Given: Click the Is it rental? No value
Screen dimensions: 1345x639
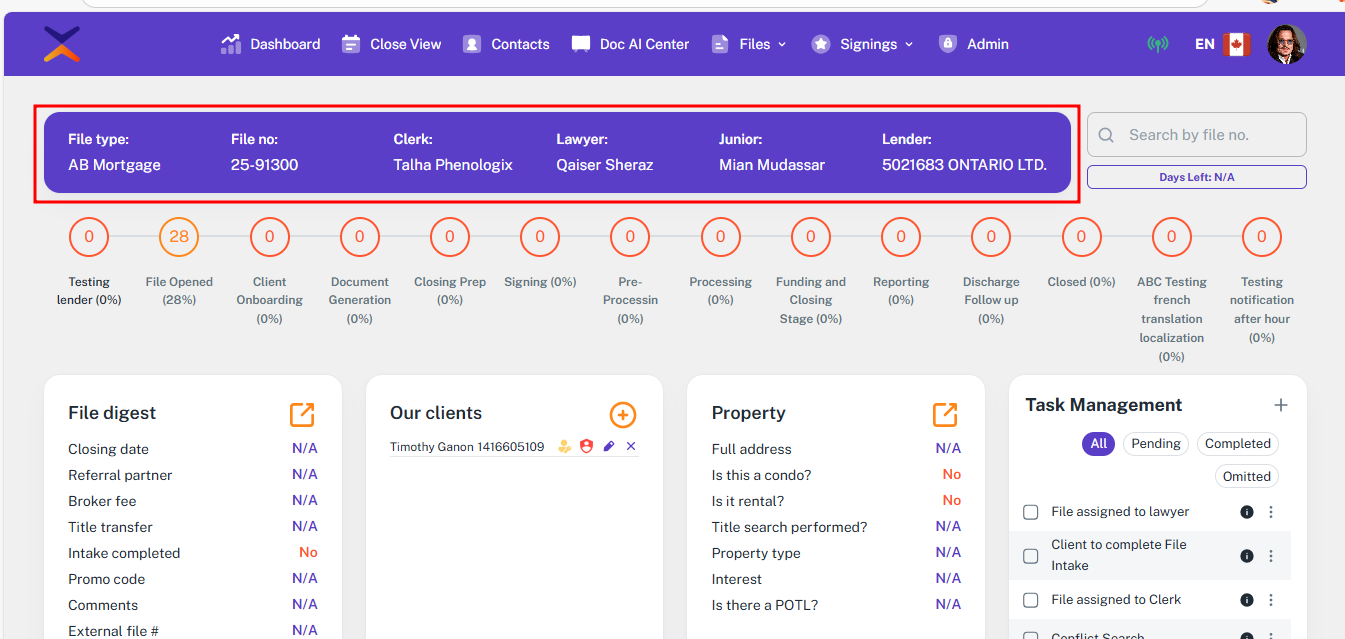Looking at the screenshot, I should [951, 501].
